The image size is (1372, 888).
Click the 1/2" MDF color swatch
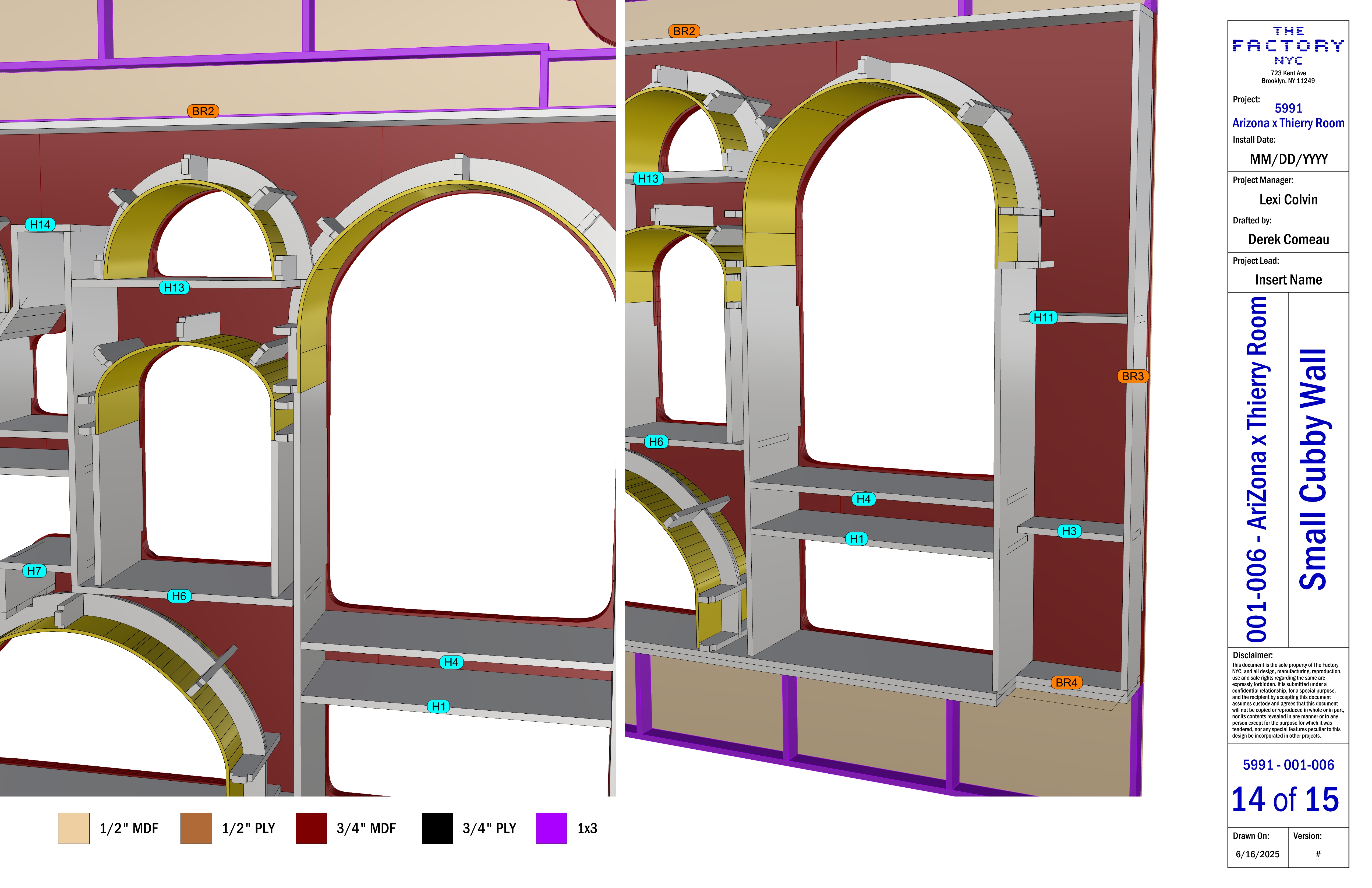pyautogui.click(x=74, y=828)
